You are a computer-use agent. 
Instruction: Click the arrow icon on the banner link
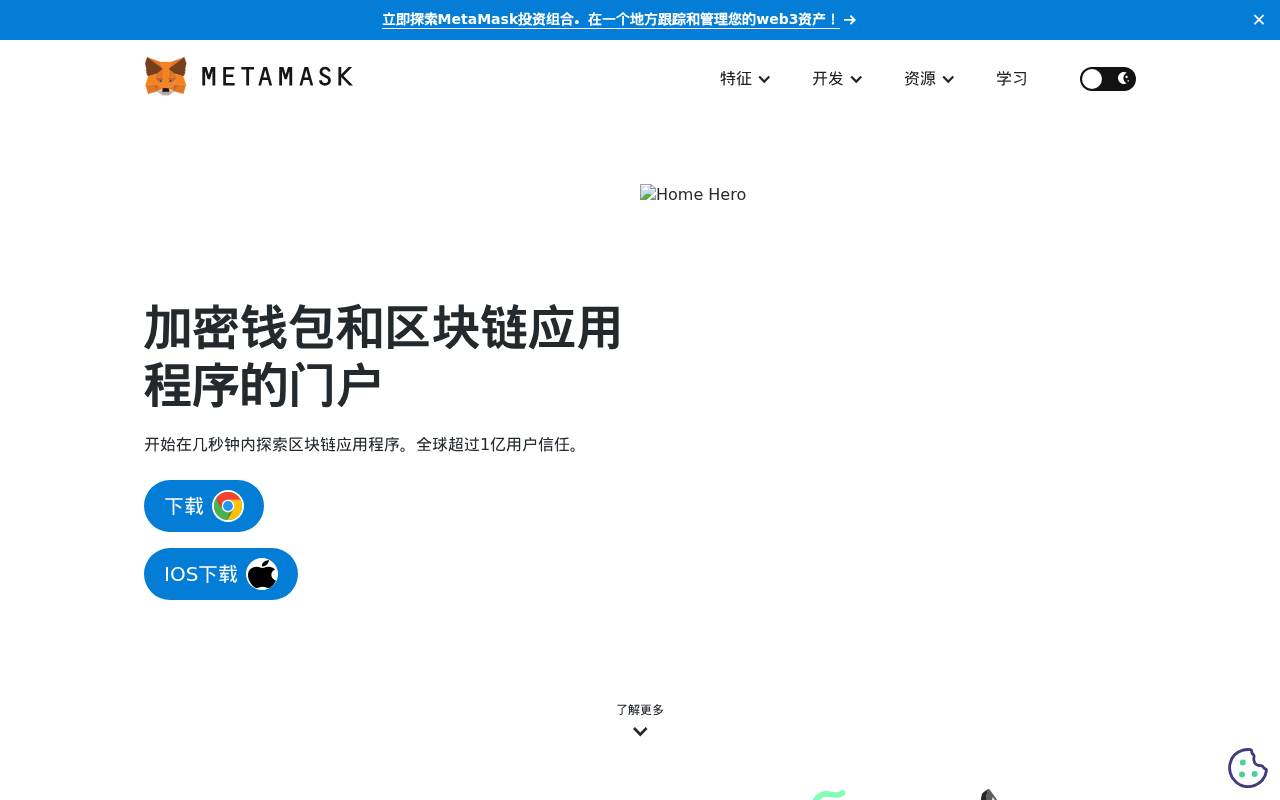[x=850, y=20]
